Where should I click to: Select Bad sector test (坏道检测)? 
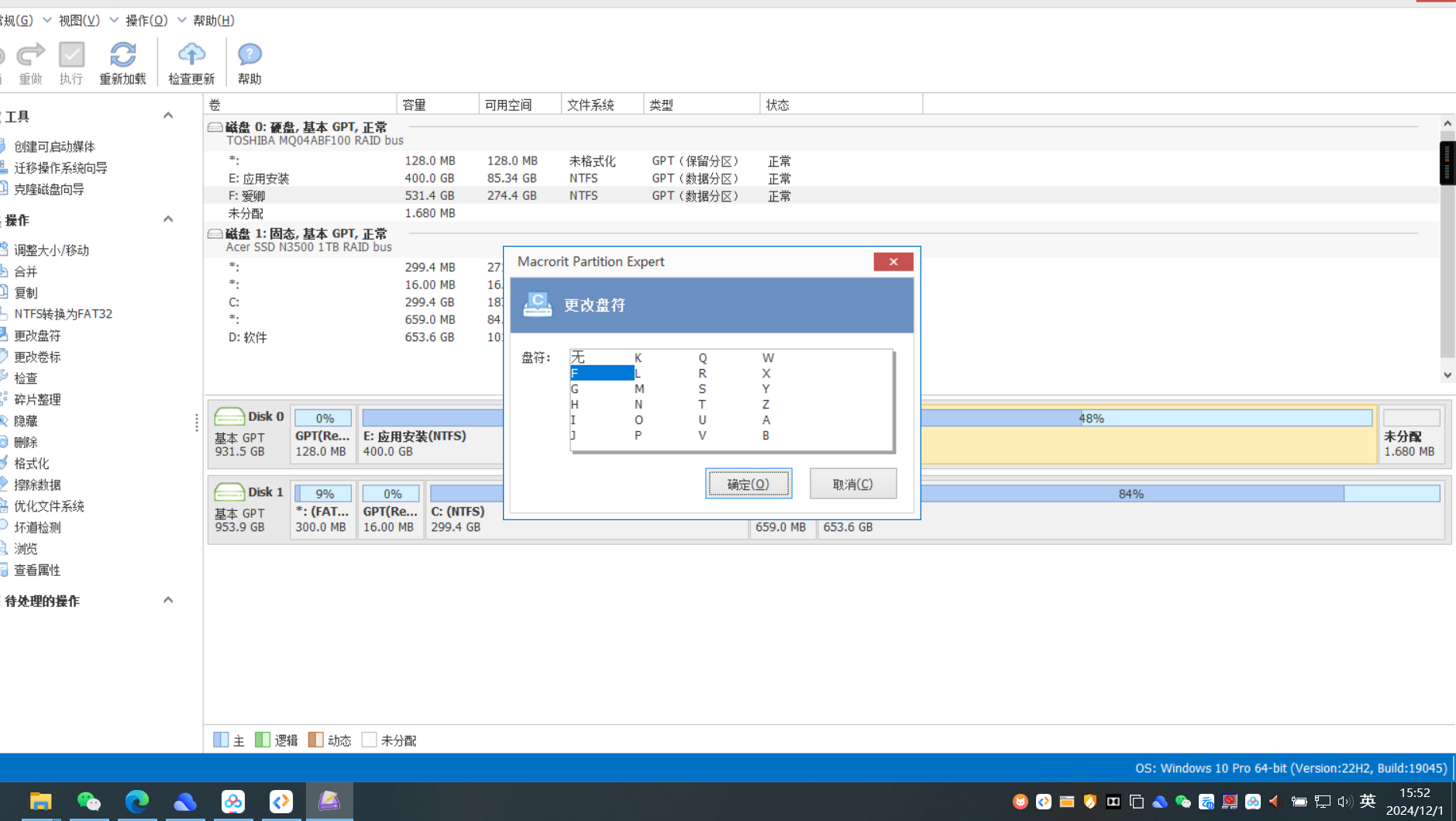click(x=37, y=527)
